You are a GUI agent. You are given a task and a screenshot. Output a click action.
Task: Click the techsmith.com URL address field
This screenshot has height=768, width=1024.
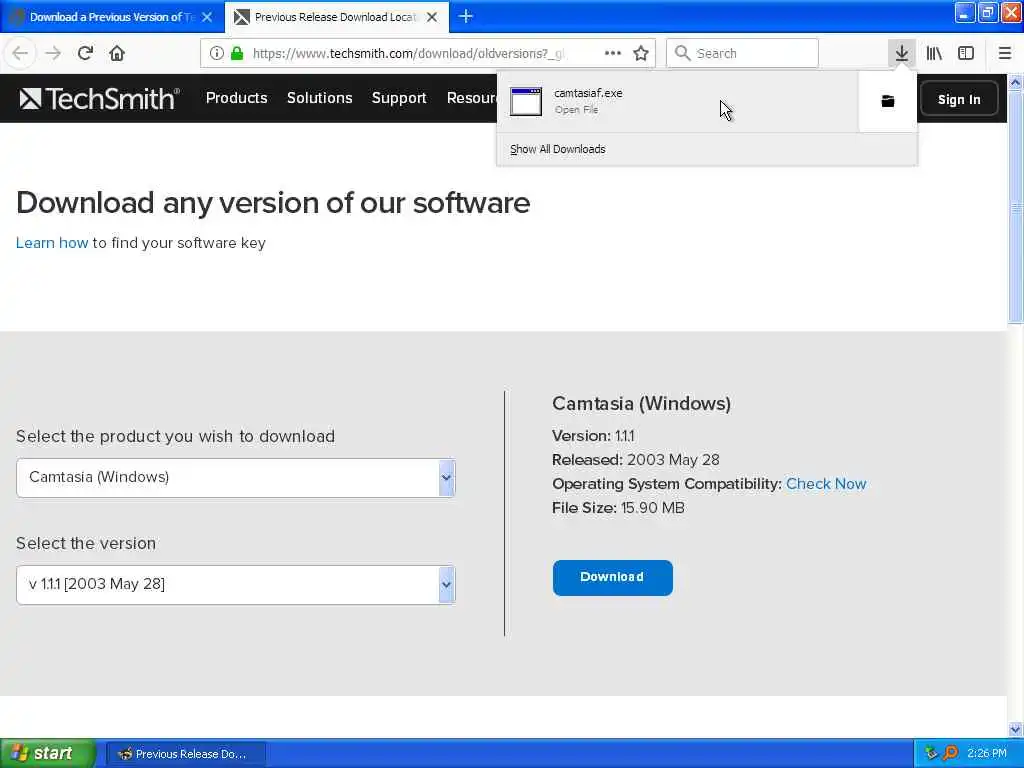(x=408, y=53)
